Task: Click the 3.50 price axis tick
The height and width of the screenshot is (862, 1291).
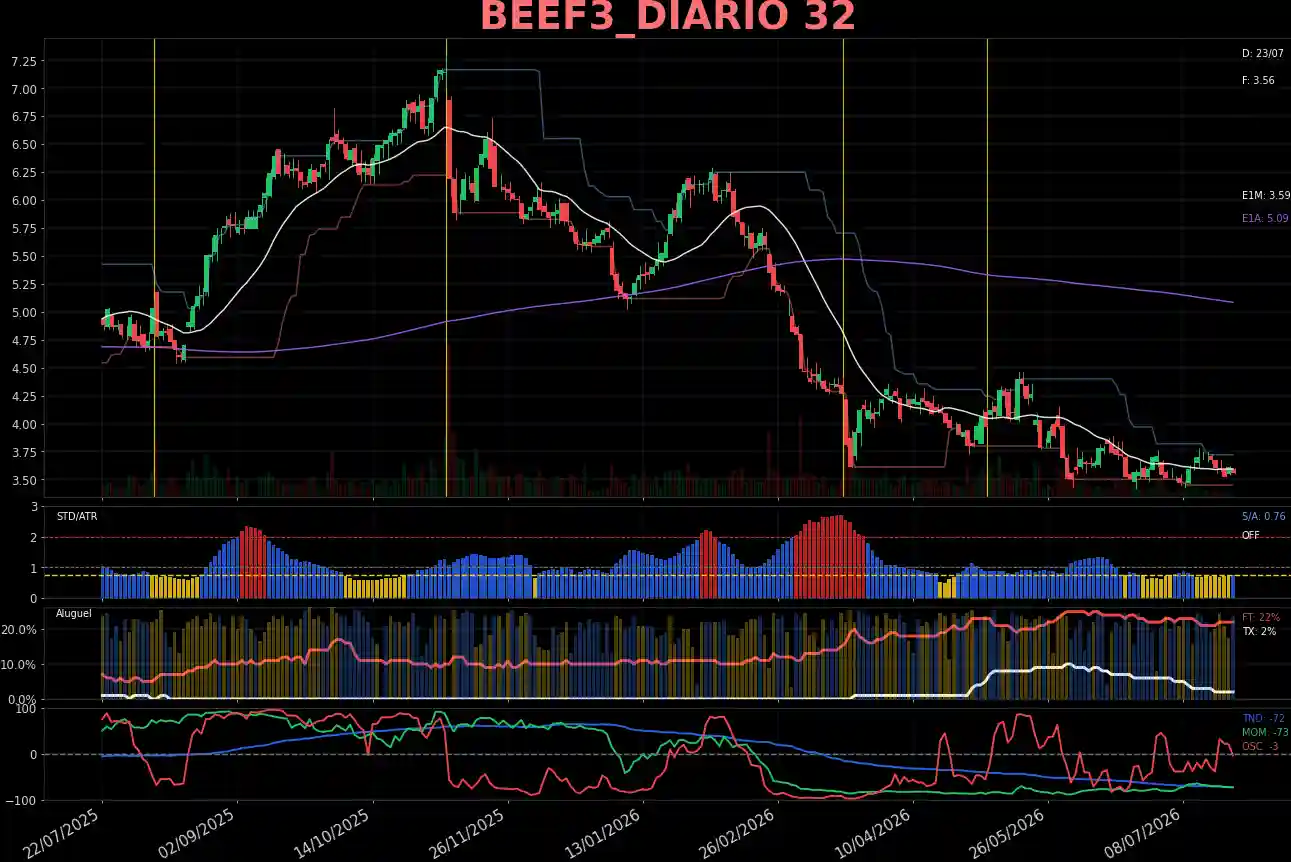Action: click(24, 481)
